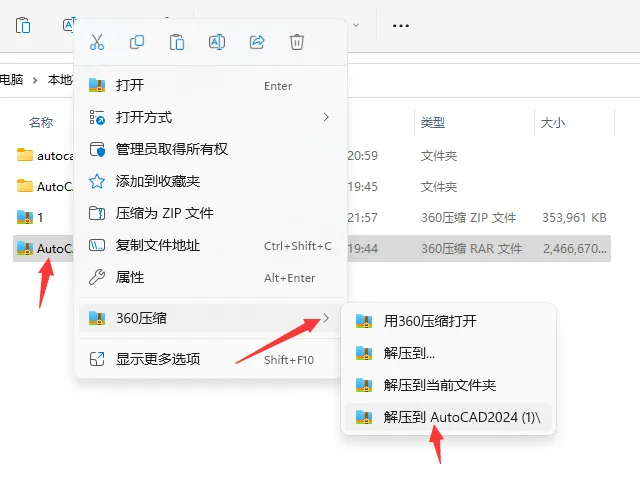This screenshot has width=640, height=478.
Task: Choose 解压到当前文件夹 submenu option
Action: coord(448,385)
